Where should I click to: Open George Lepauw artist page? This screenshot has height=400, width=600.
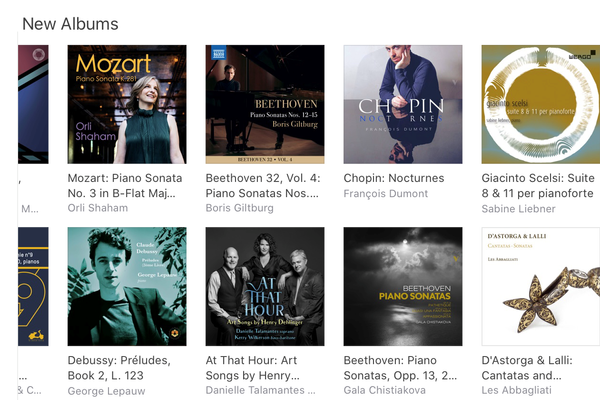point(106,391)
